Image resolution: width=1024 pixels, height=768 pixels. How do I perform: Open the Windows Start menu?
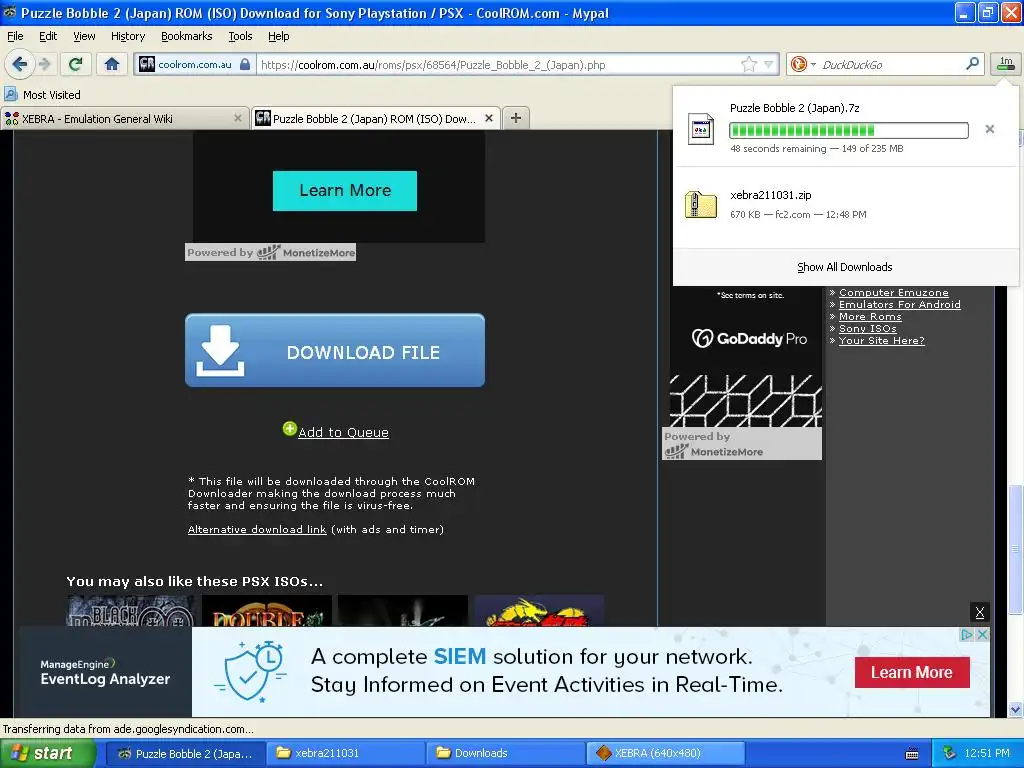pyautogui.click(x=48, y=753)
